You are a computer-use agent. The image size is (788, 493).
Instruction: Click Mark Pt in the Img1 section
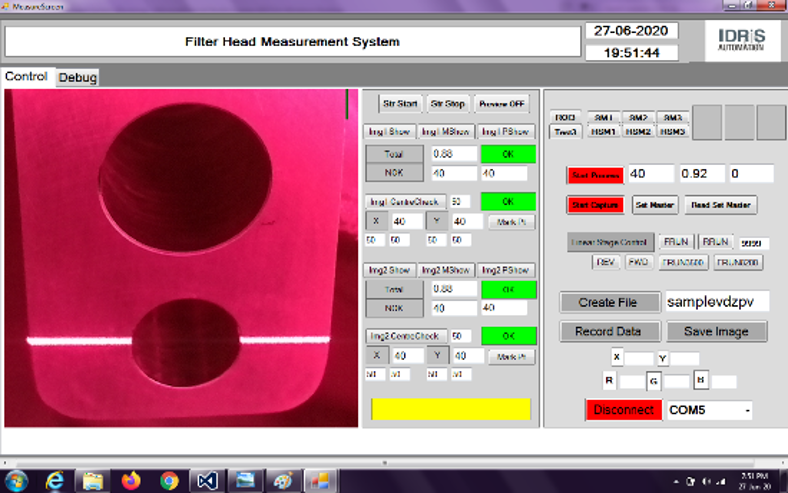click(x=511, y=222)
